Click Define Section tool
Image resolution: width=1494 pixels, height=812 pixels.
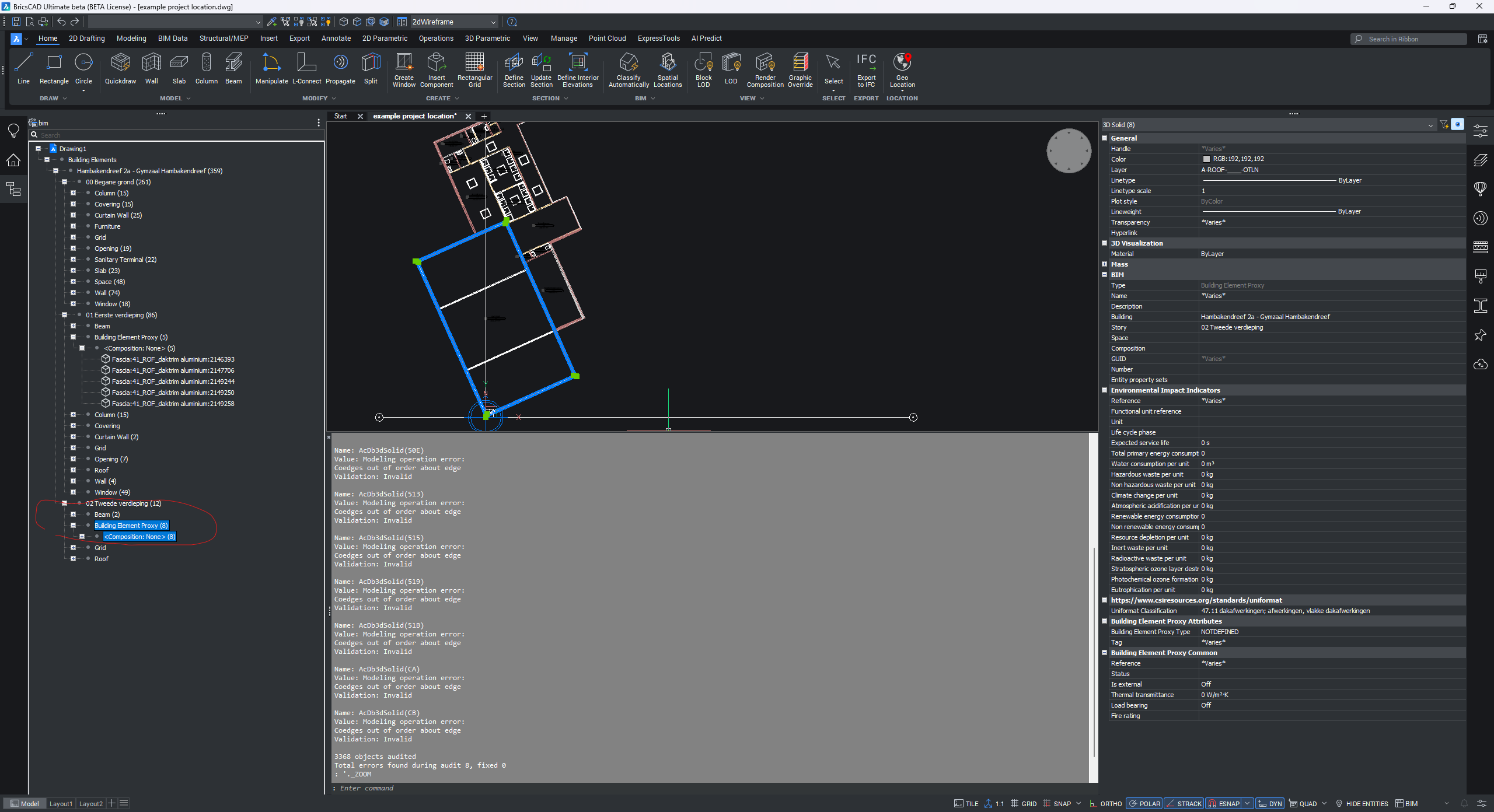[514, 70]
